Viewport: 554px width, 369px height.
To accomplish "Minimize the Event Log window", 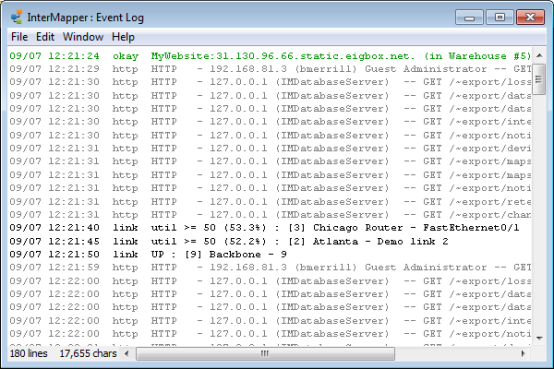I will tap(470, 17).
